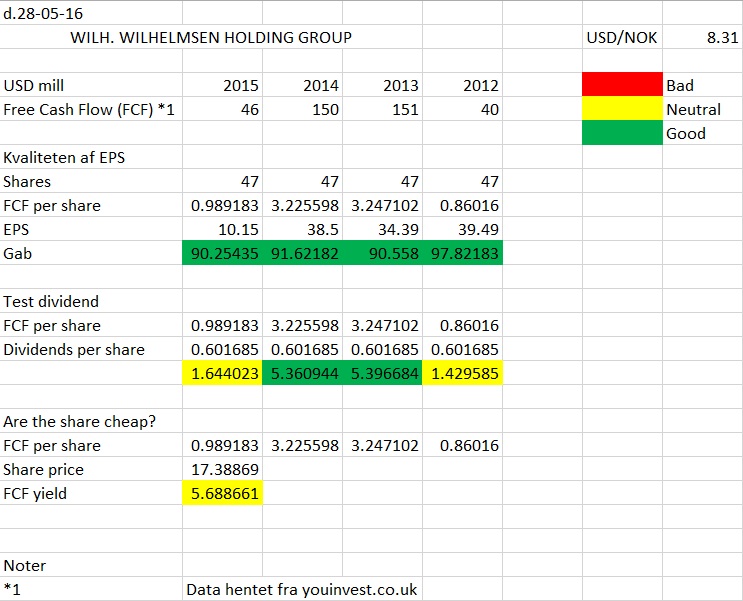
Task: Select the Noter label cell
Action: tap(91, 565)
